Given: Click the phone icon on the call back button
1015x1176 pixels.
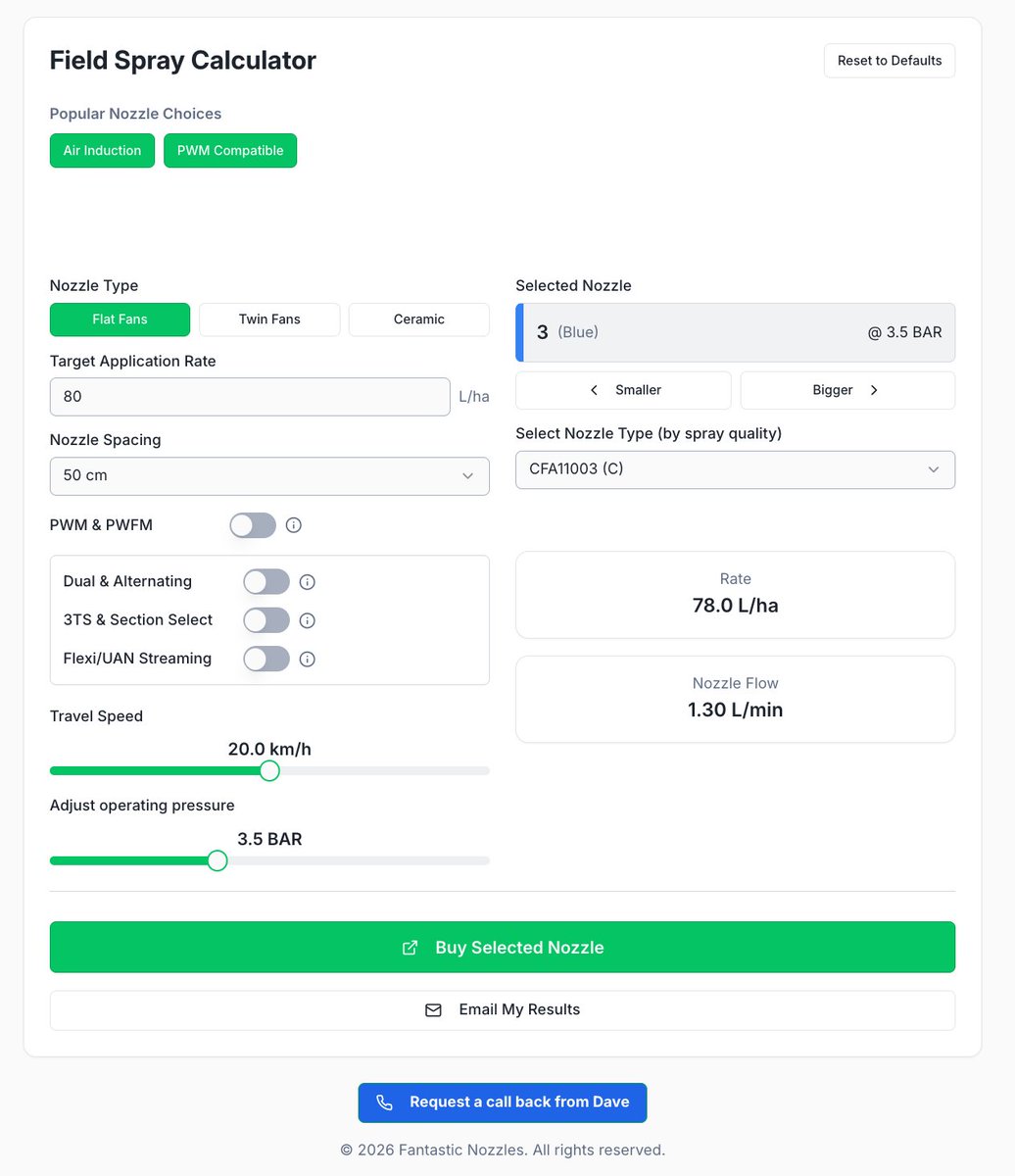Looking at the screenshot, I should [384, 1102].
